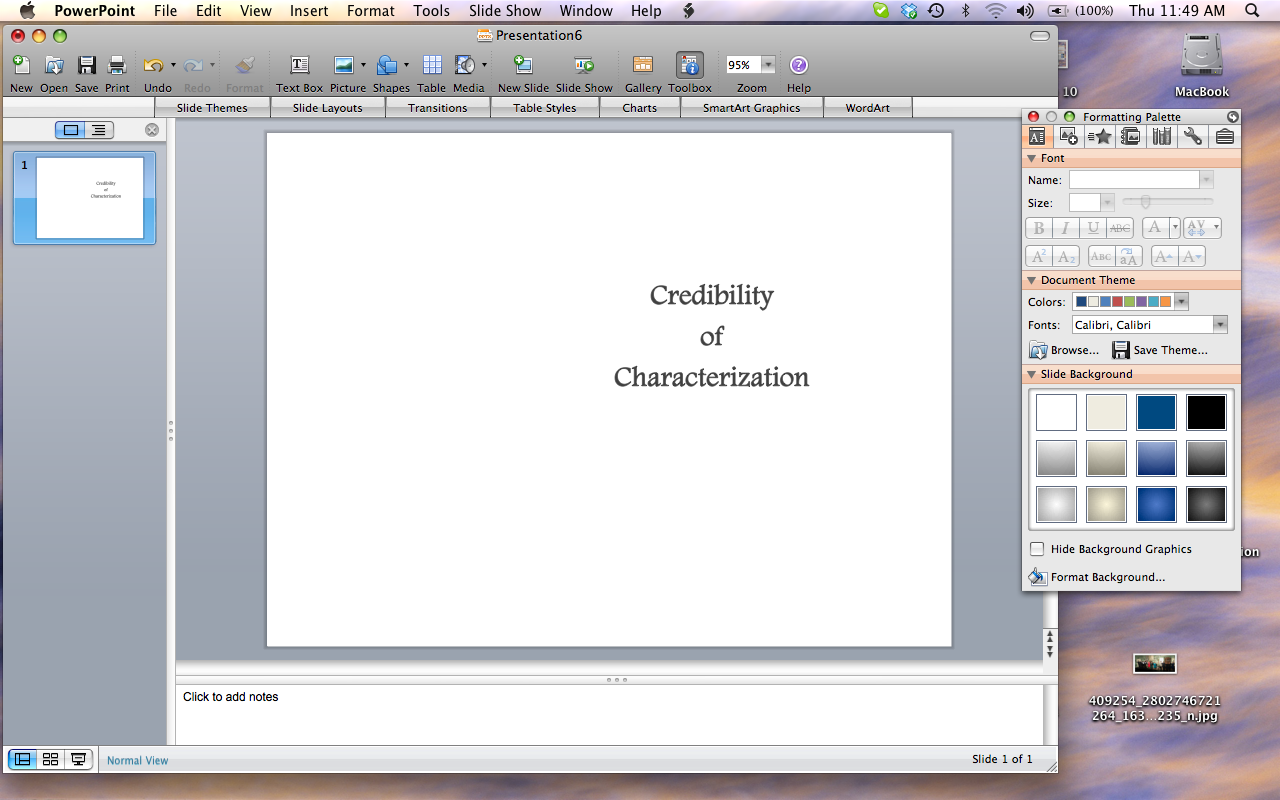Choose the solid black slide background swatch
Image resolution: width=1280 pixels, height=800 pixels.
point(1206,412)
